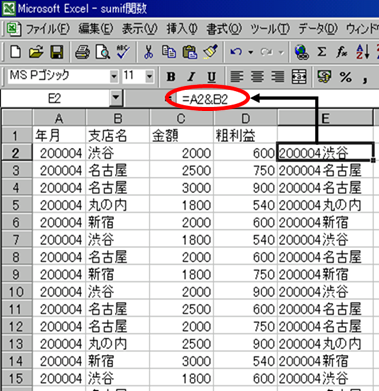Click 200004 in row 9 column A
The image size is (379, 391).
tap(59, 274)
